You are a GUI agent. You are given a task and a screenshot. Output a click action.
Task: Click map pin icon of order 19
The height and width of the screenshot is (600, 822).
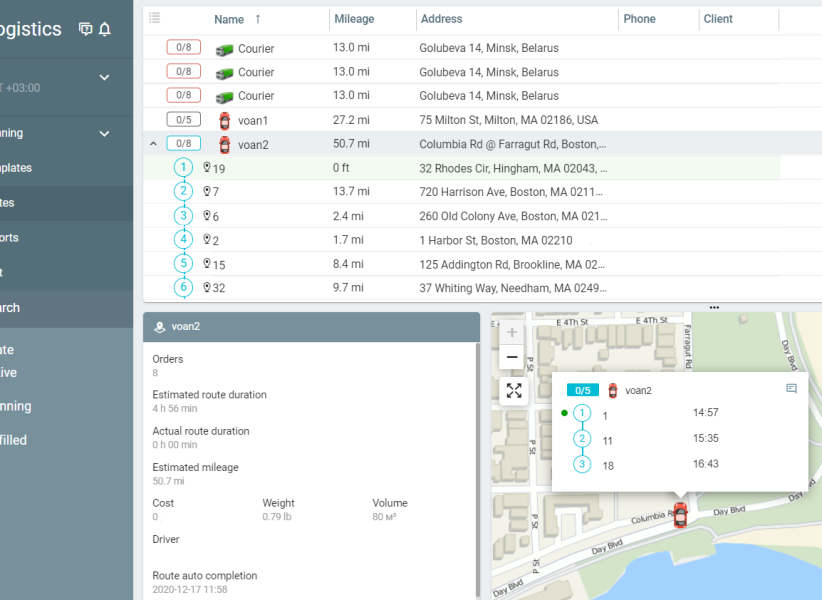(x=207, y=167)
